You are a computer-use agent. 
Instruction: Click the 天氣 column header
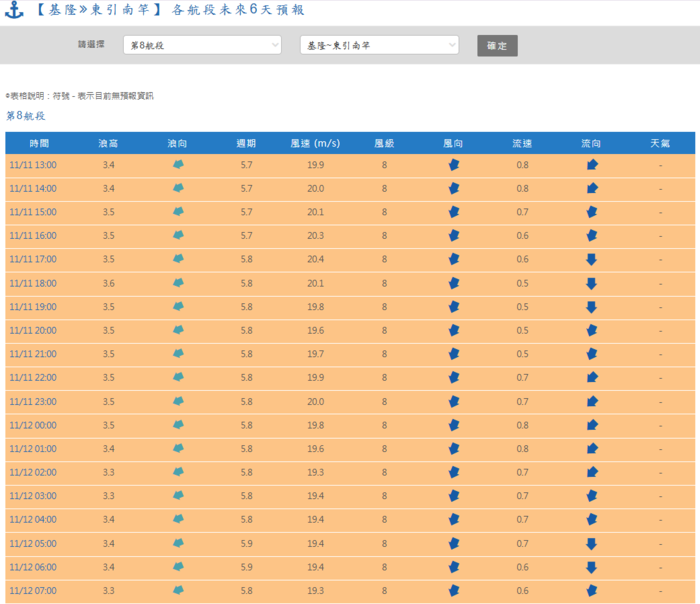(660, 143)
